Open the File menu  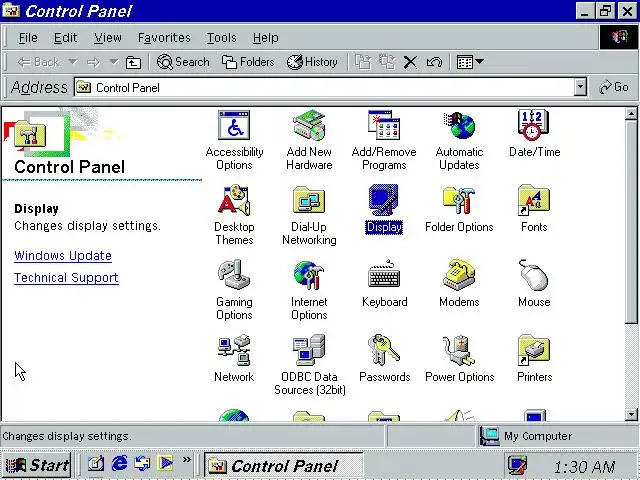point(28,38)
